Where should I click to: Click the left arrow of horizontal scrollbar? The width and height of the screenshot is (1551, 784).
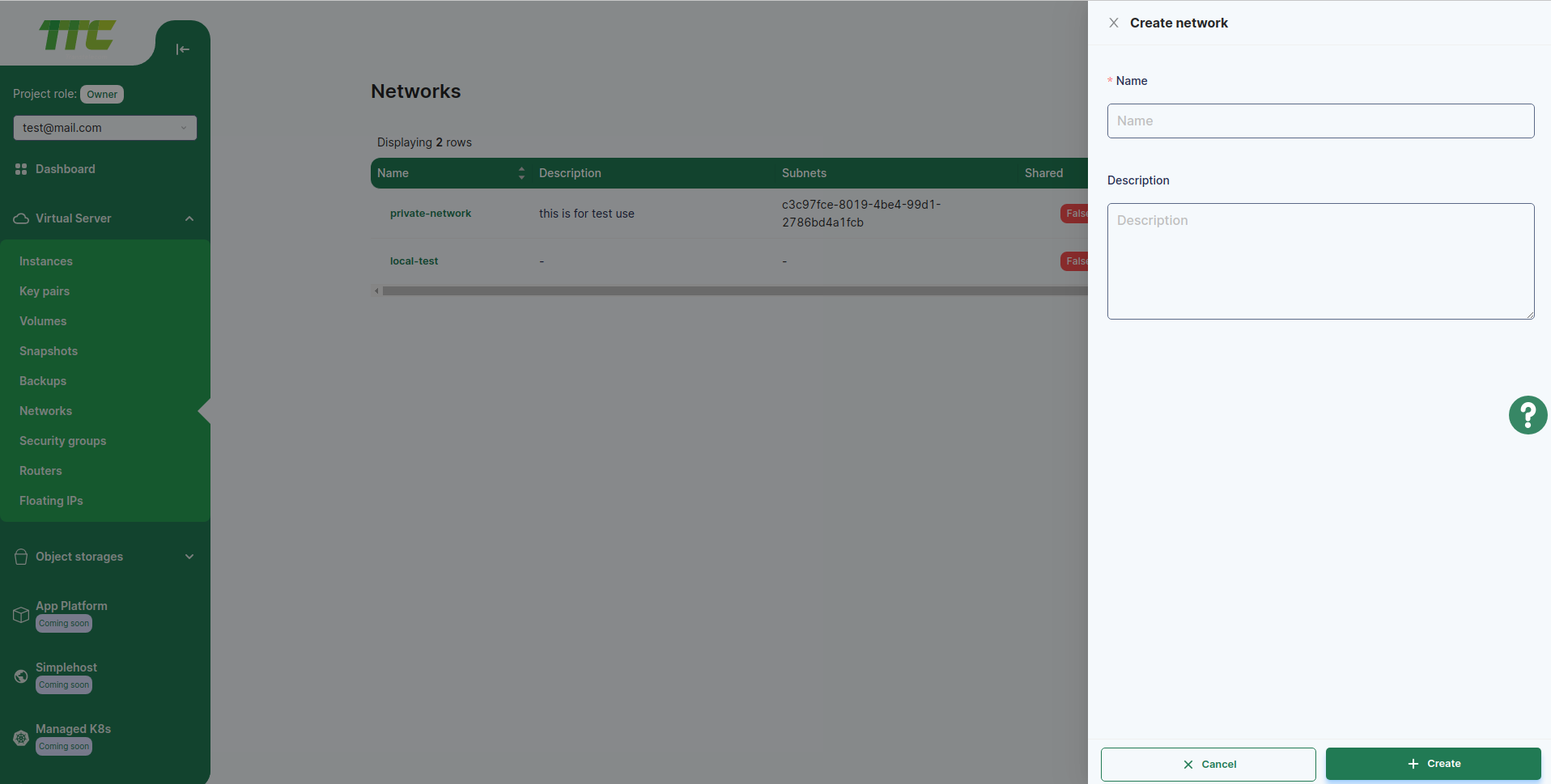point(376,290)
